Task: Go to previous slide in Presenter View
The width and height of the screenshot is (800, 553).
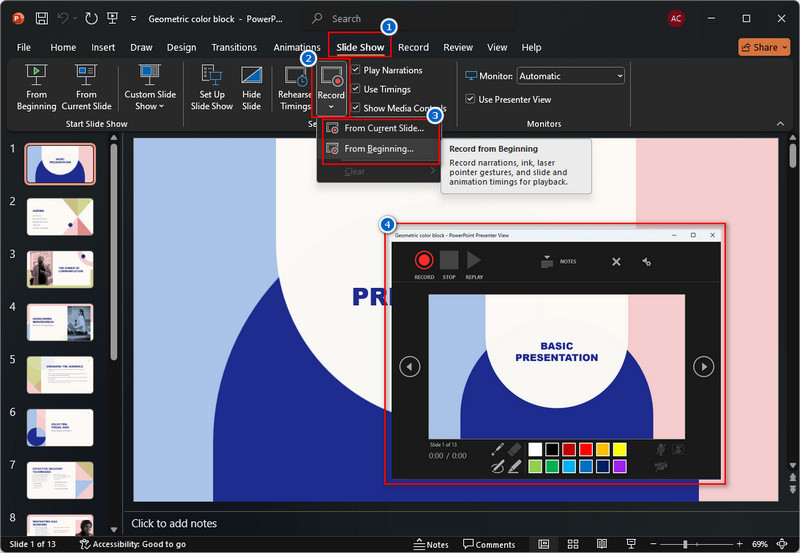Action: pos(410,366)
